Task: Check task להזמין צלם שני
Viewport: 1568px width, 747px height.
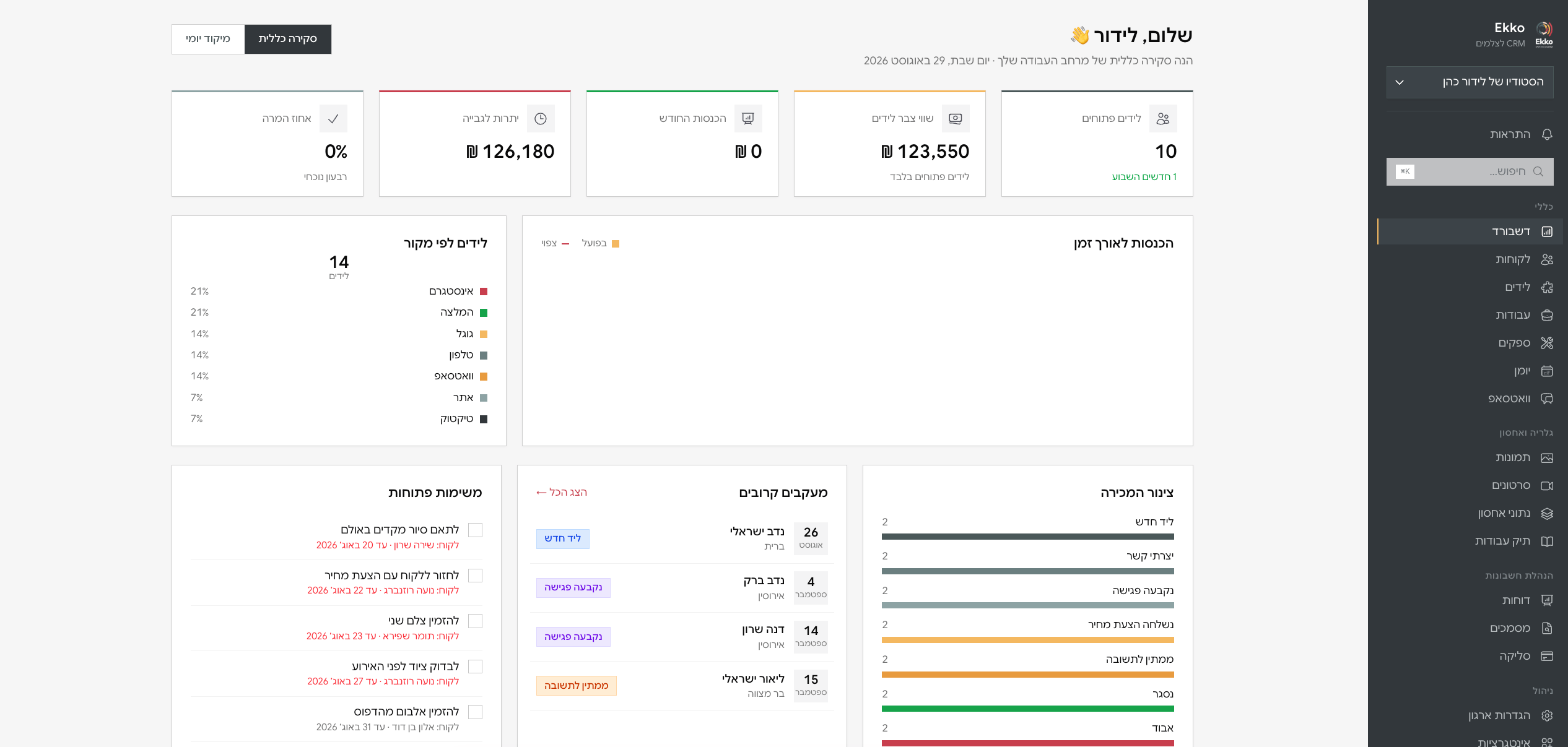Action: 475,621
